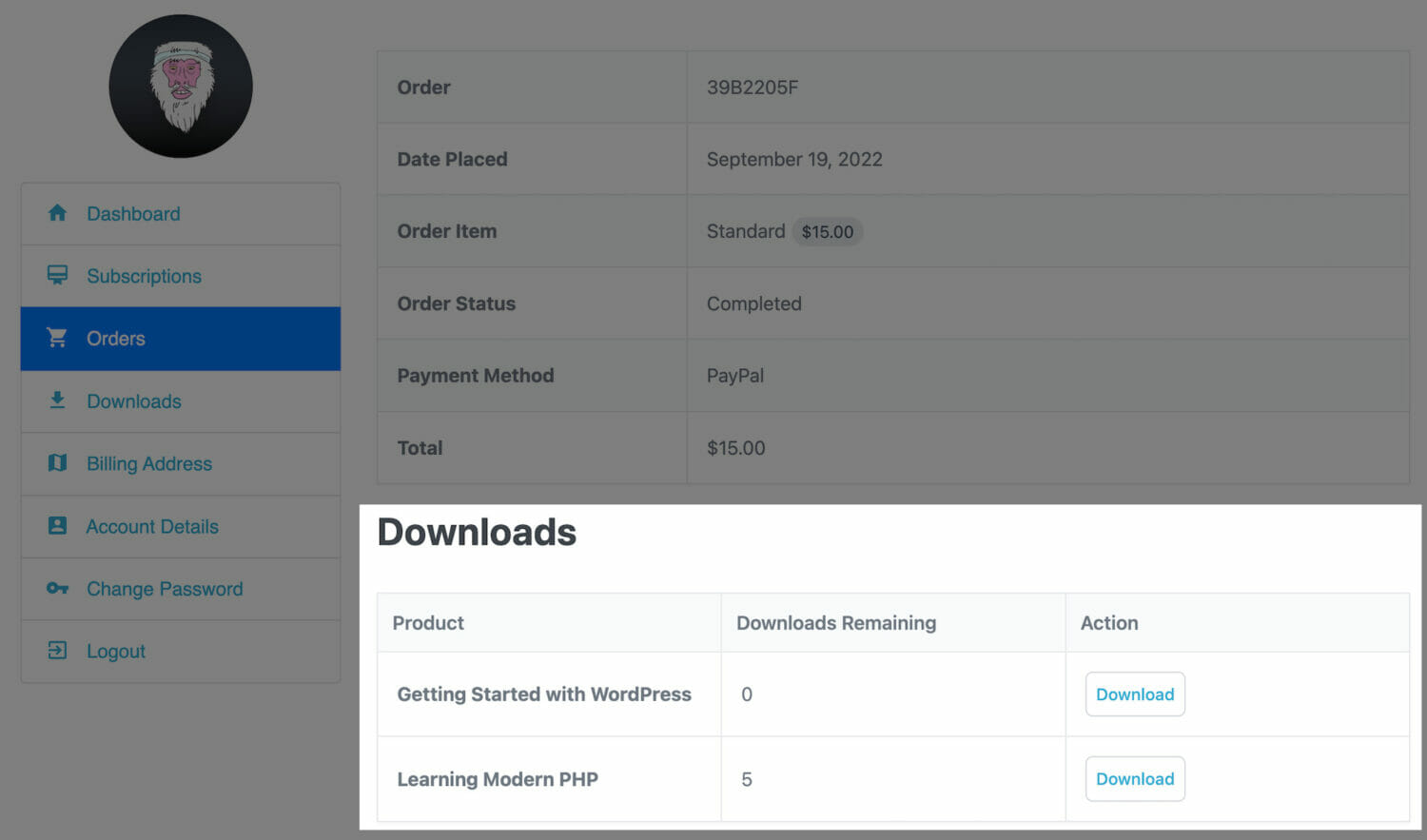This screenshot has width=1427, height=840.
Task: Click the Logout exit icon
Action: (57, 651)
